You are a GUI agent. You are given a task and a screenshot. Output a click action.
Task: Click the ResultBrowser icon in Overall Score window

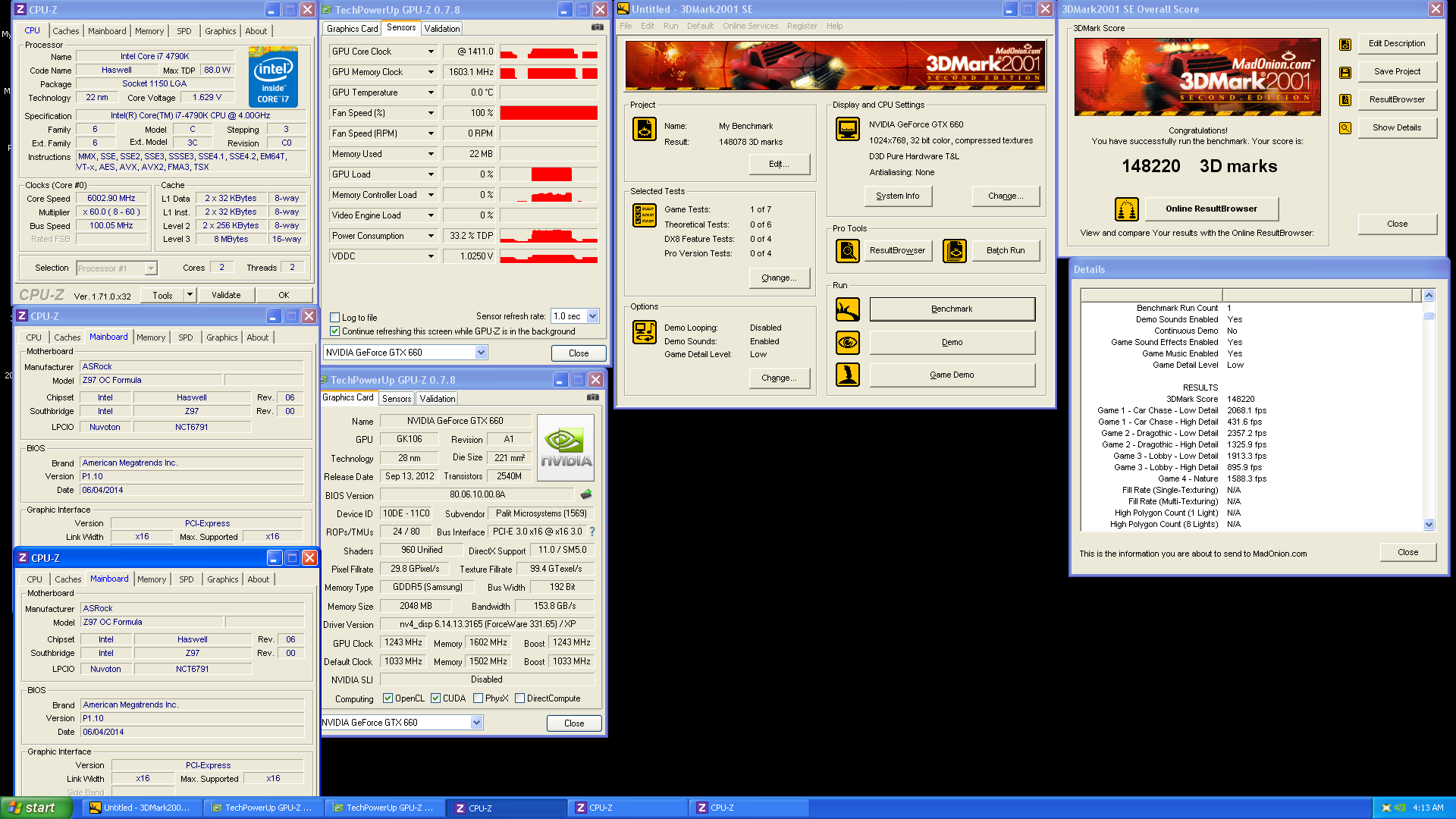tap(1345, 100)
